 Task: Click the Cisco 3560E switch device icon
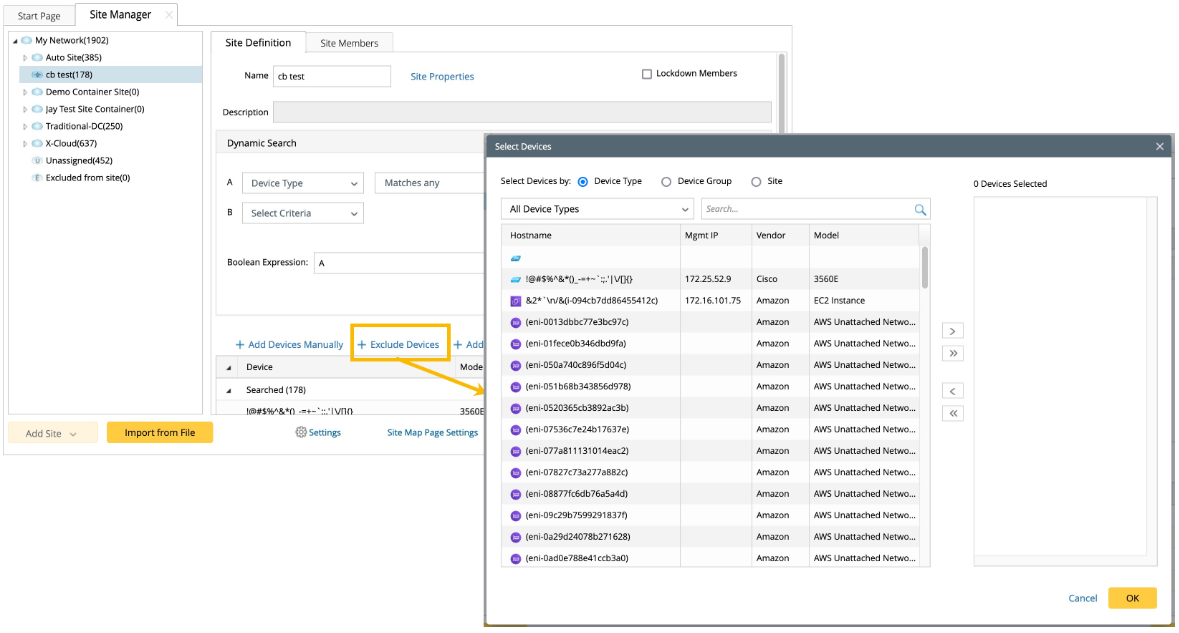516,279
